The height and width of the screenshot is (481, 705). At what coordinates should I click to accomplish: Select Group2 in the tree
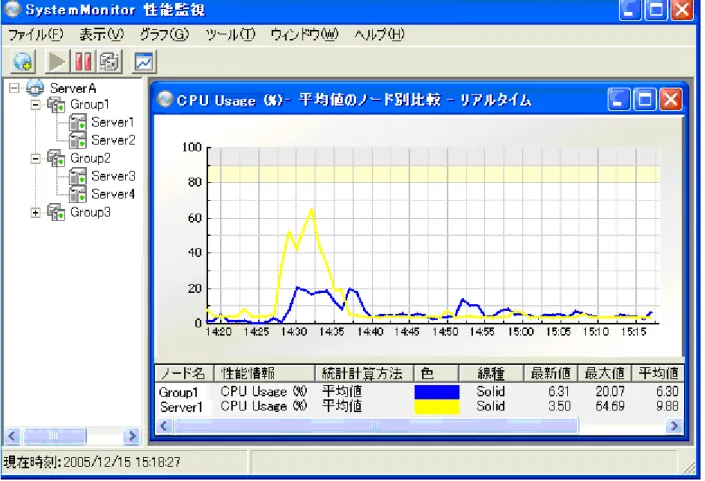click(90, 159)
